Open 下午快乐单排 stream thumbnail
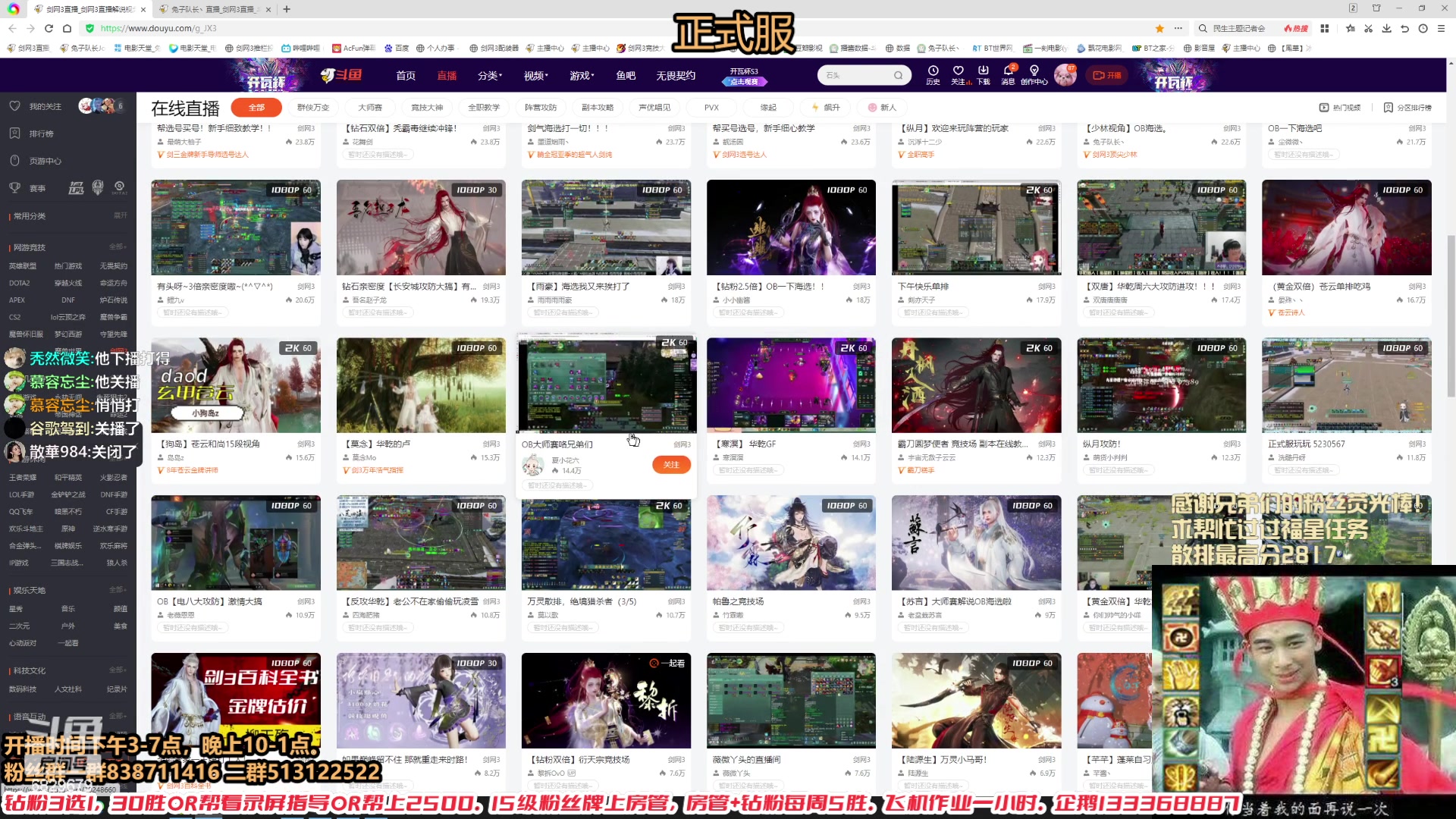The image size is (1456, 819). click(976, 227)
